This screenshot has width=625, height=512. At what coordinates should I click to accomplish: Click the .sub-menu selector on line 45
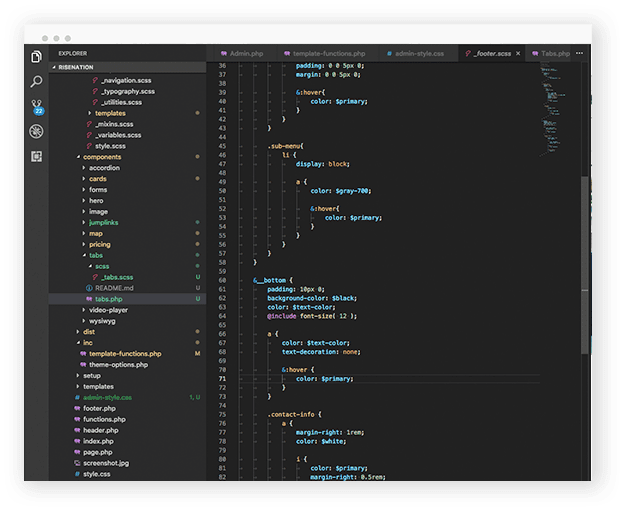tap(283, 146)
